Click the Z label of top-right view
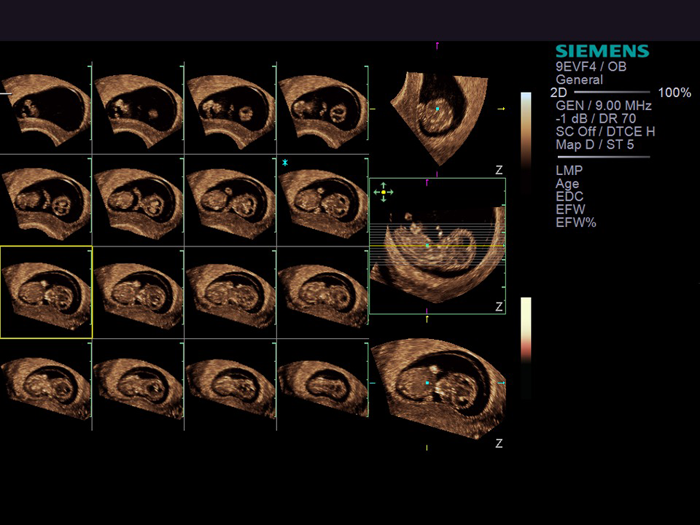This screenshot has width=700, height=525. pos(499,170)
